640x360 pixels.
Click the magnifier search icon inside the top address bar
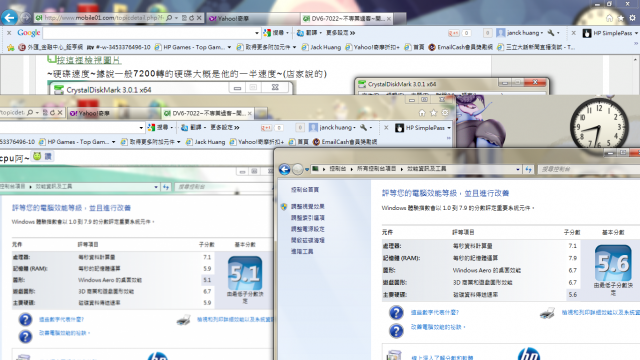click(x=169, y=18)
